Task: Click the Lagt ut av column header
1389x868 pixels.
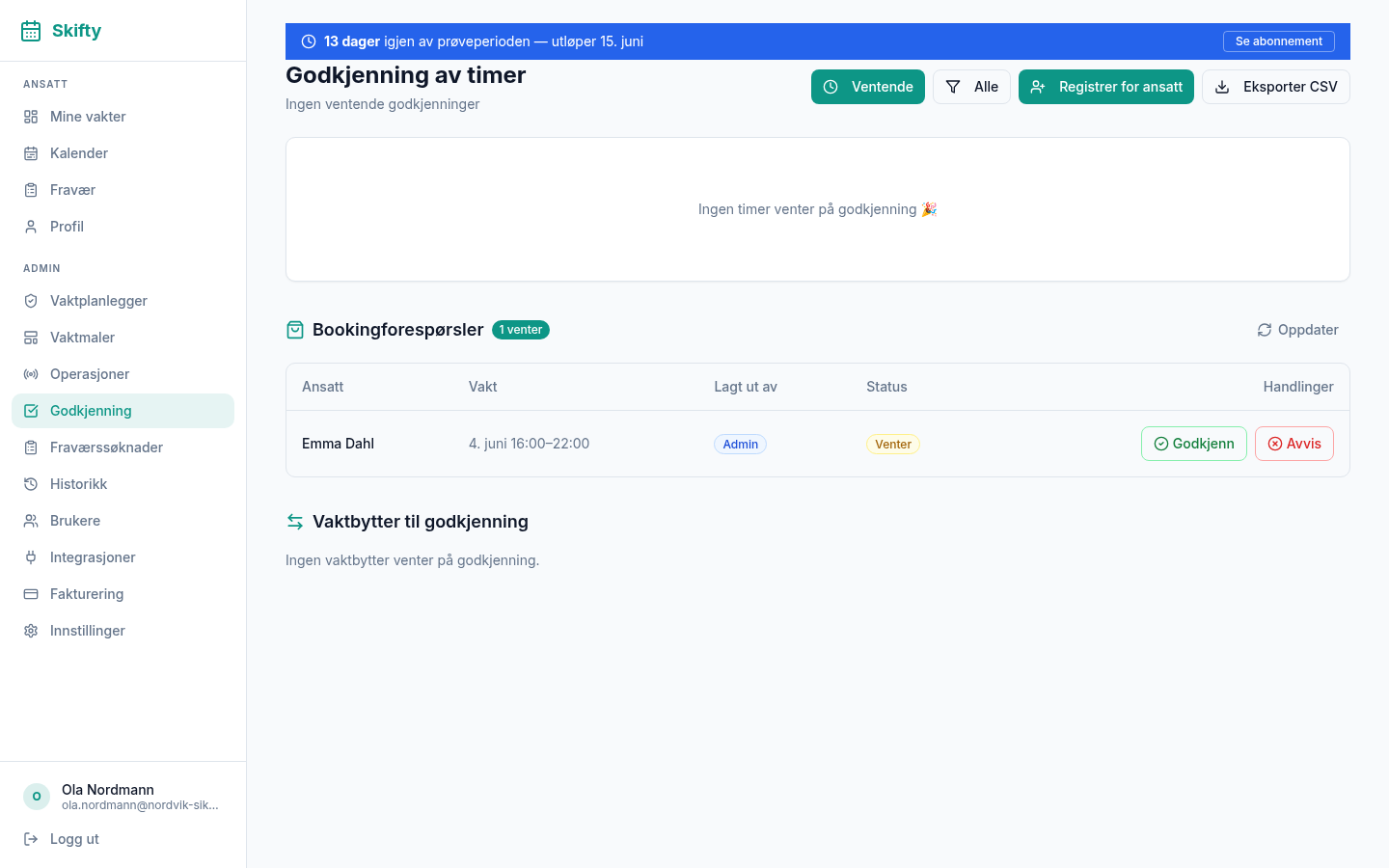Action: 746,387
